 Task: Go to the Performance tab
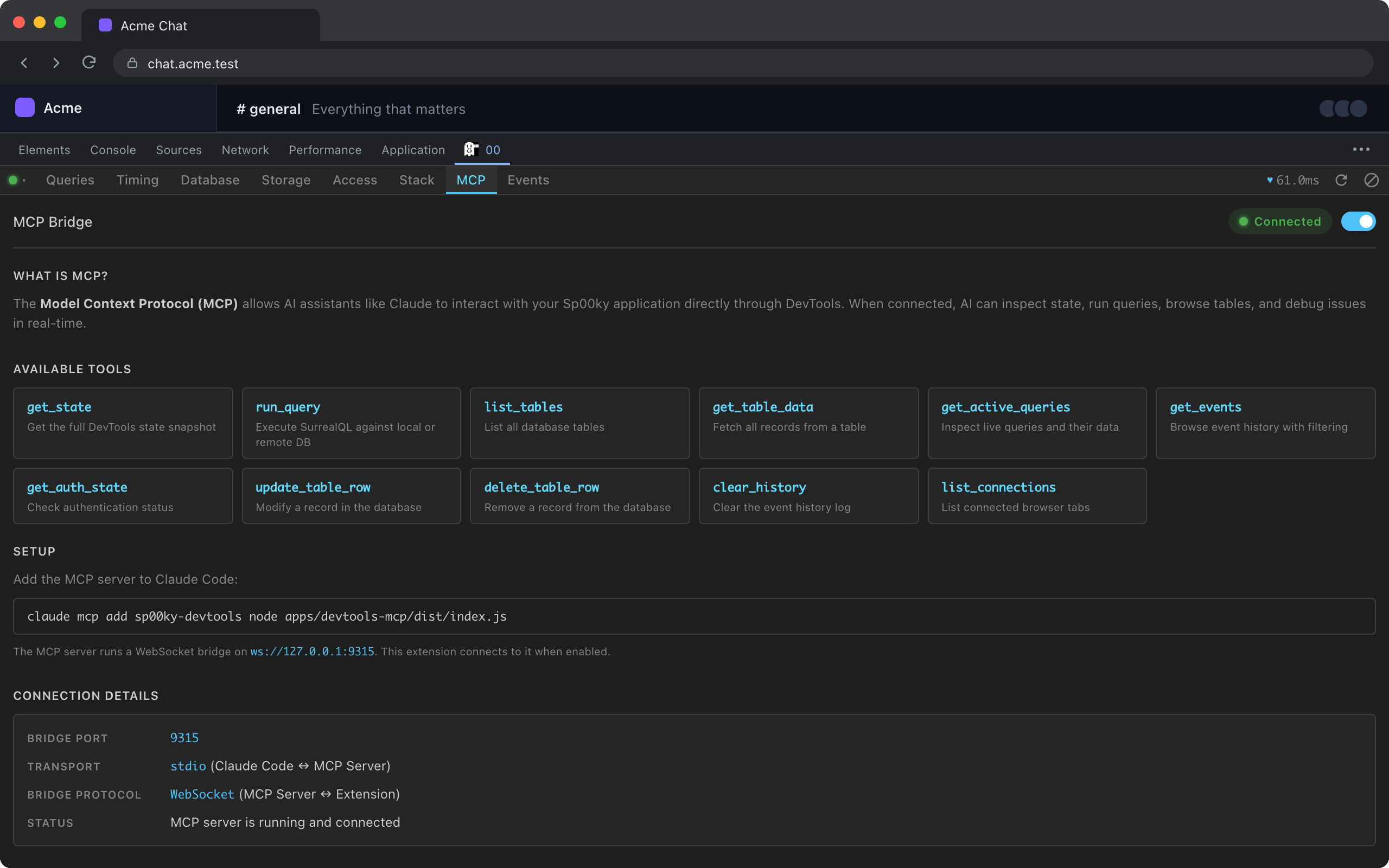[x=325, y=150]
